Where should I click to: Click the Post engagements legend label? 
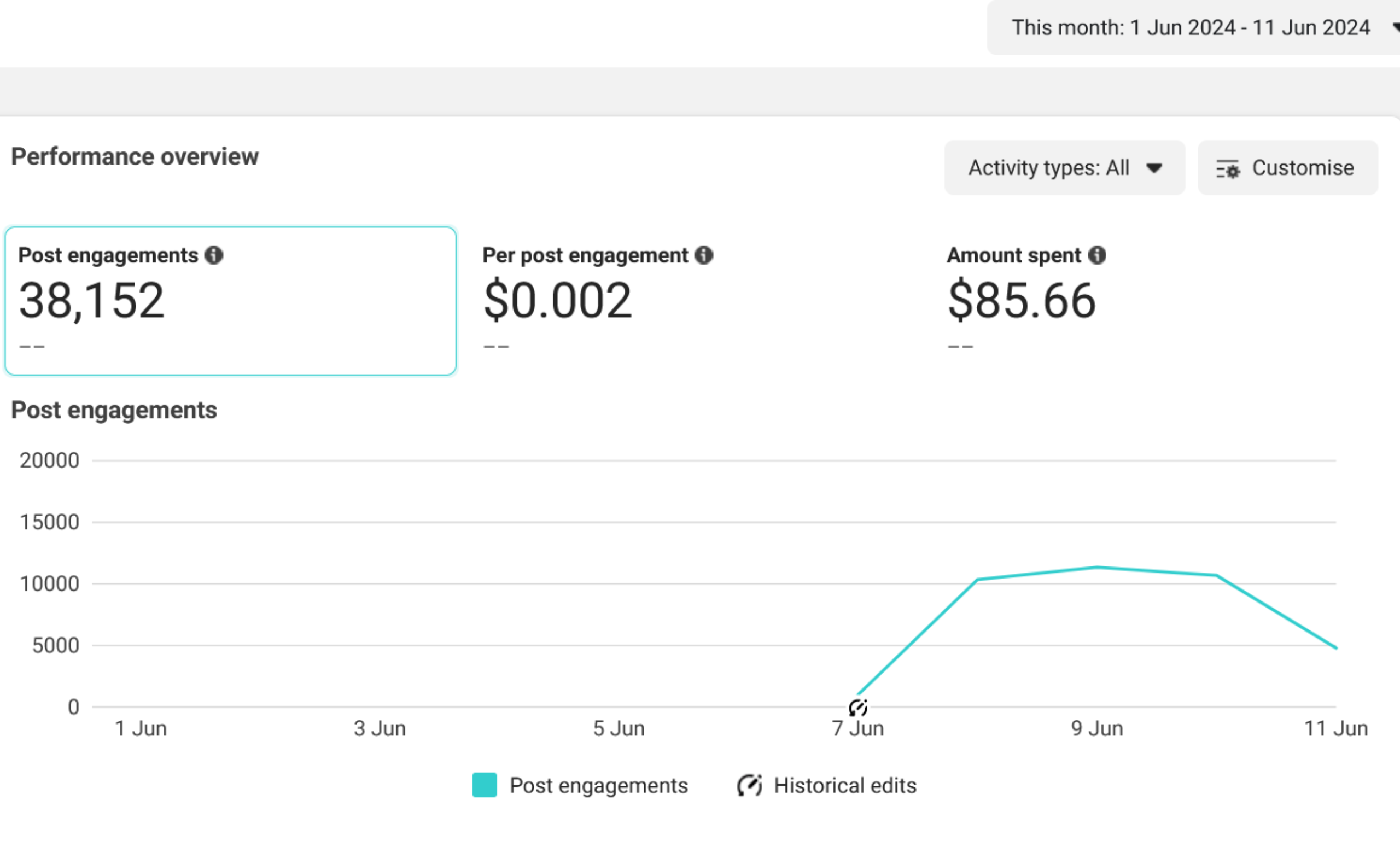tap(598, 786)
